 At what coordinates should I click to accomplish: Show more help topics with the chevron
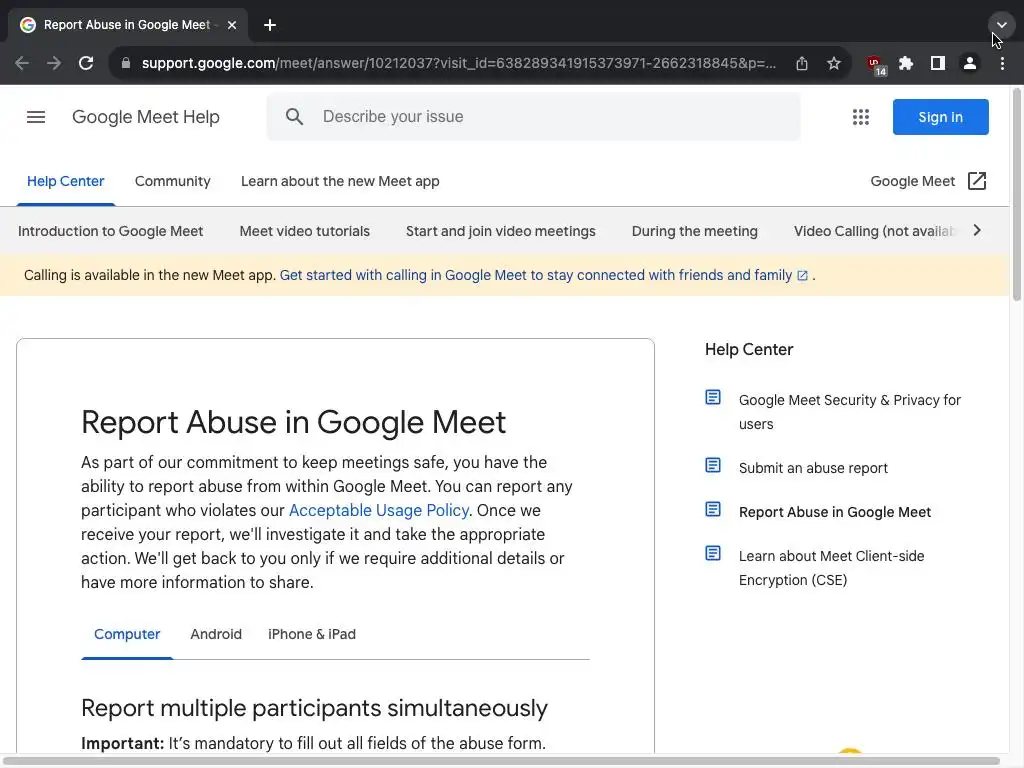click(x=977, y=231)
